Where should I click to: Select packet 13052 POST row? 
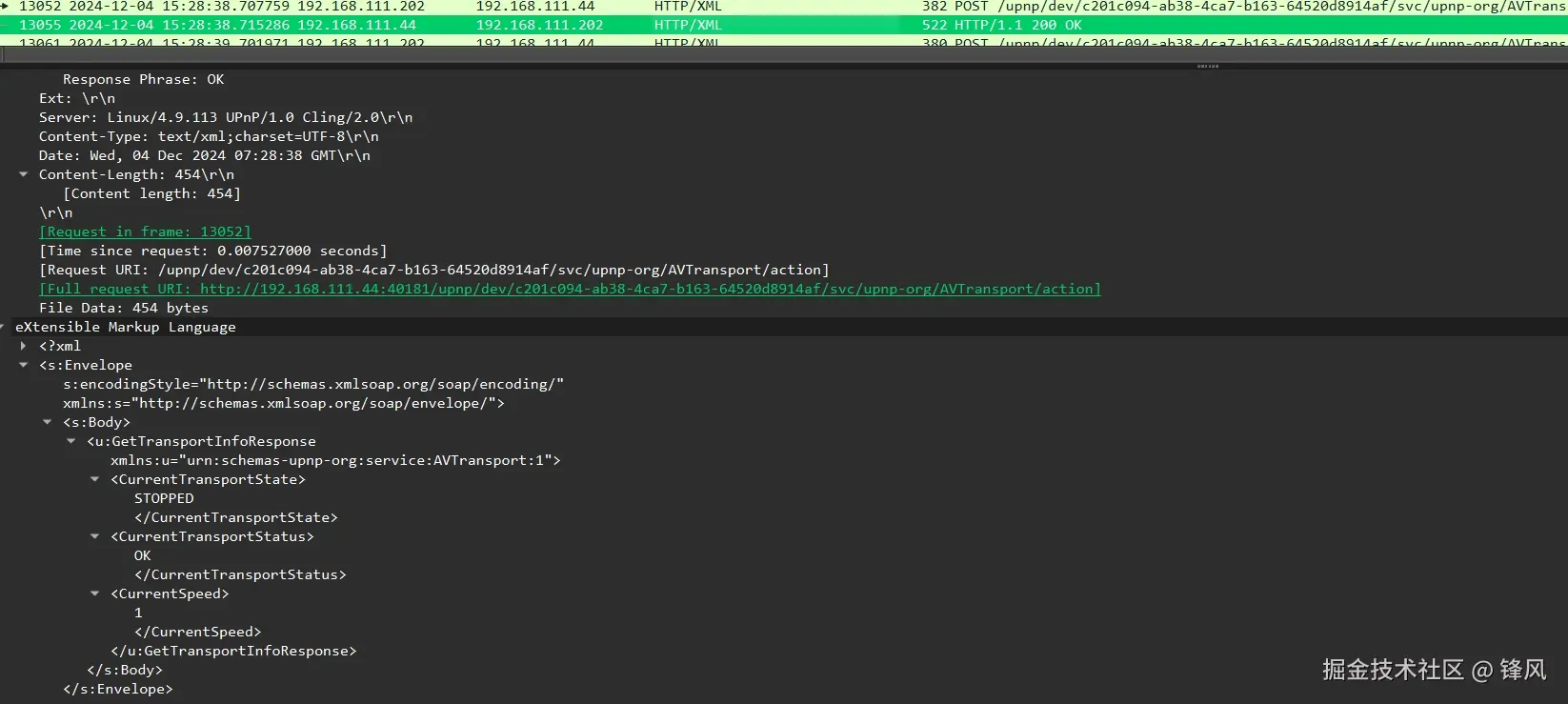[784, 6]
